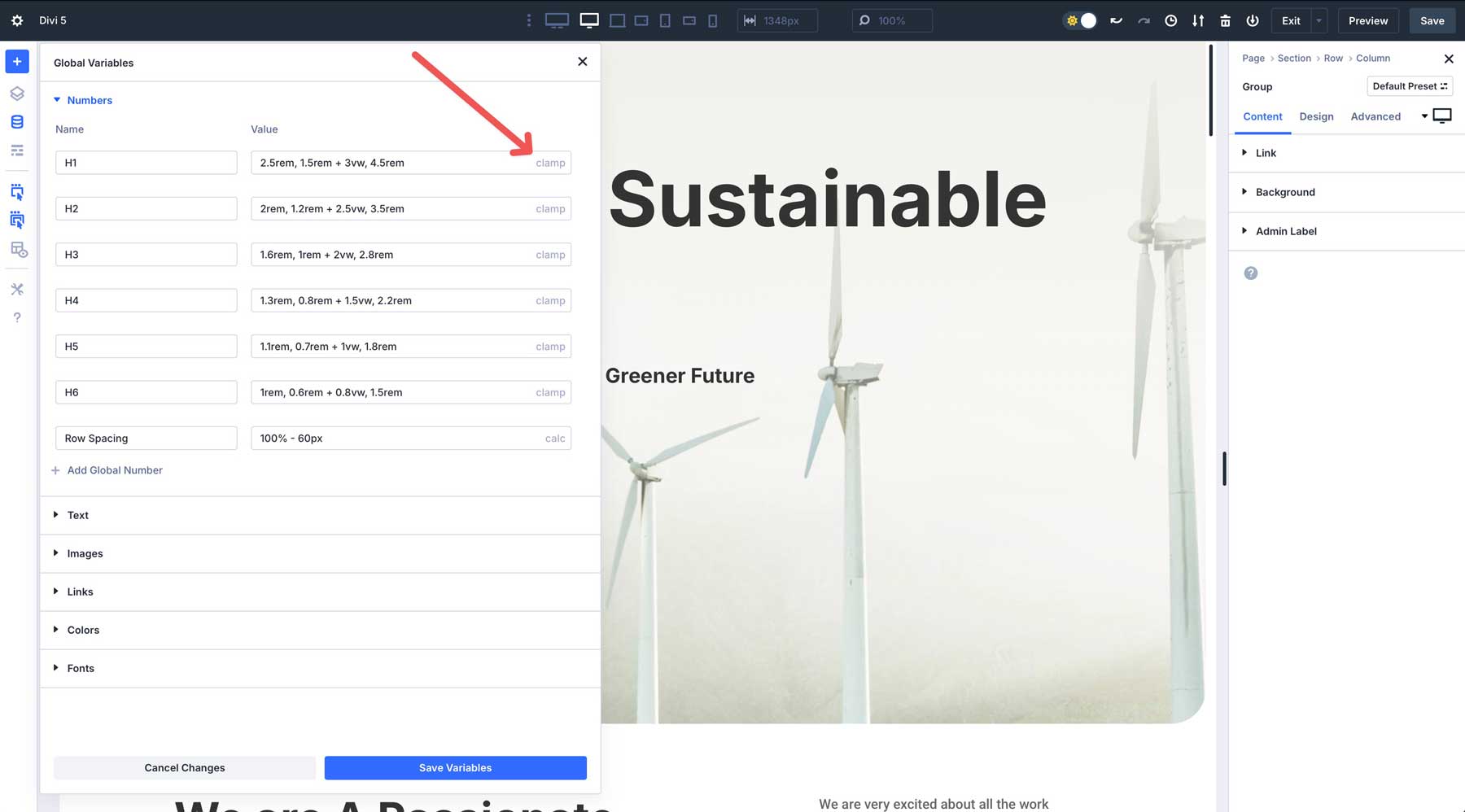Click the H6 value field with 1rem
The width and height of the screenshot is (1465, 812).
pos(411,392)
